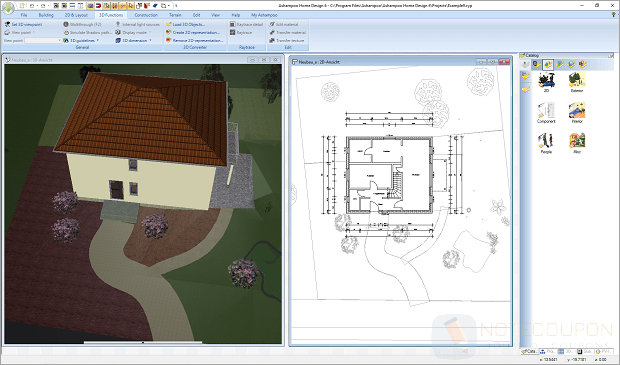
Task: Open the Exterior folder in Catalog
Action: pyautogui.click(x=577, y=82)
